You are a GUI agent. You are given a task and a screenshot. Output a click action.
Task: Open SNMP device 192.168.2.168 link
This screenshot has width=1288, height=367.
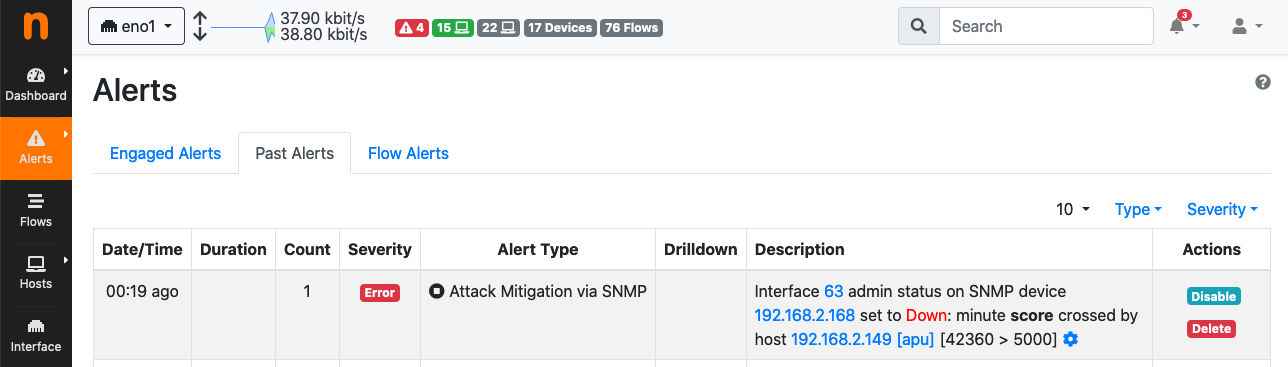tap(805, 316)
